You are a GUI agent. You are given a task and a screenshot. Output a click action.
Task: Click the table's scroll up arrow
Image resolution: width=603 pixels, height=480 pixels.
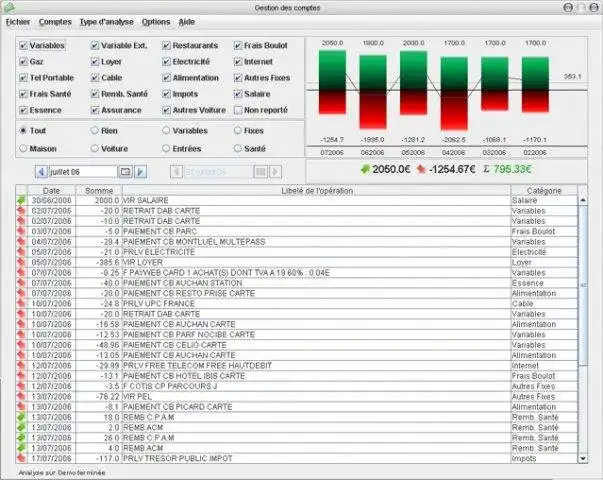click(x=583, y=200)
